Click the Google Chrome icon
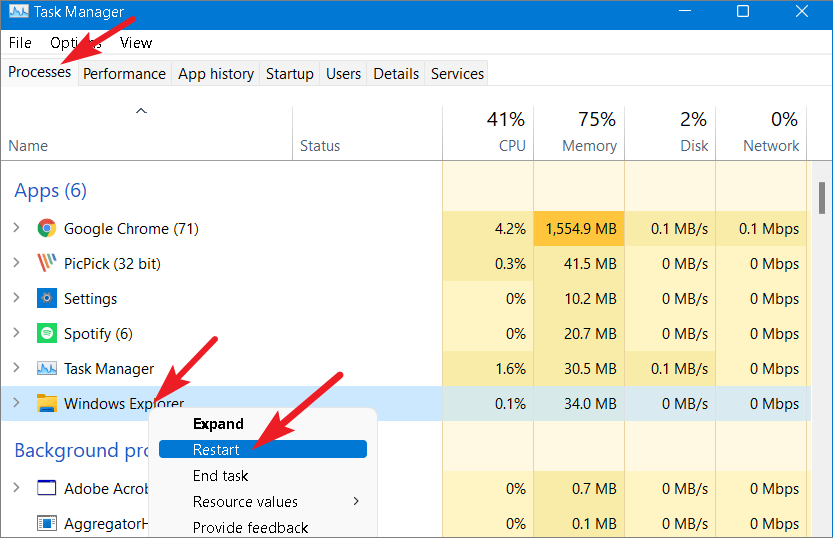Image resolution: width=833 pixels, height=538 pixels. point(47,228)
